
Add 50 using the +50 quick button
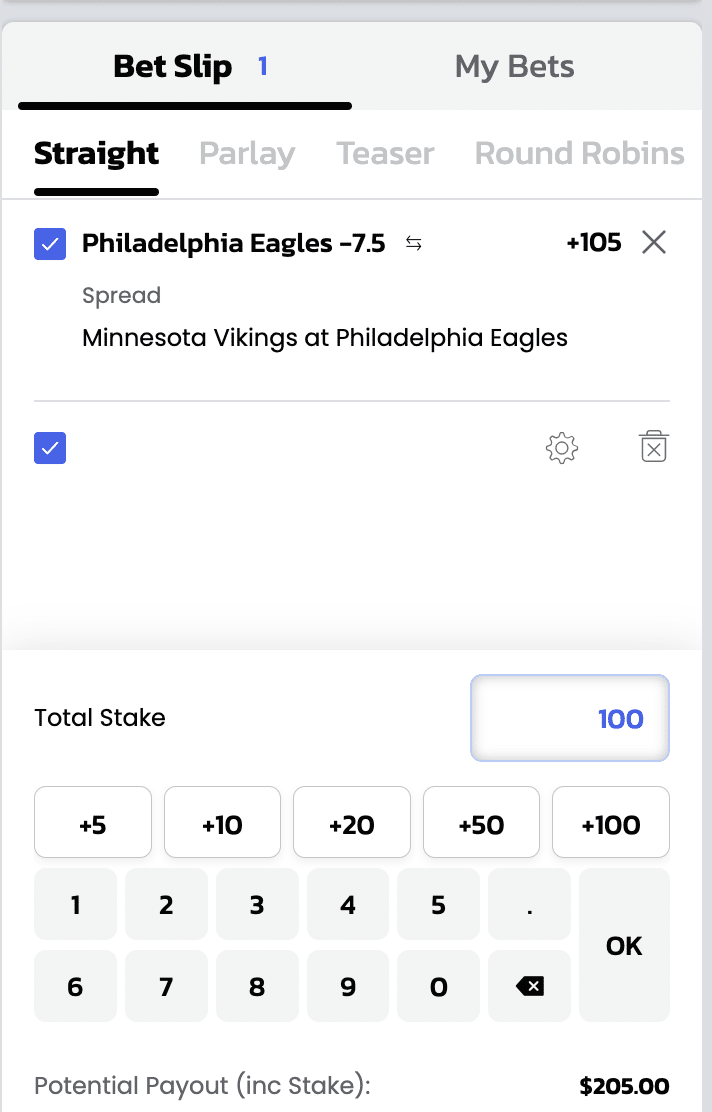coord(482,822)
